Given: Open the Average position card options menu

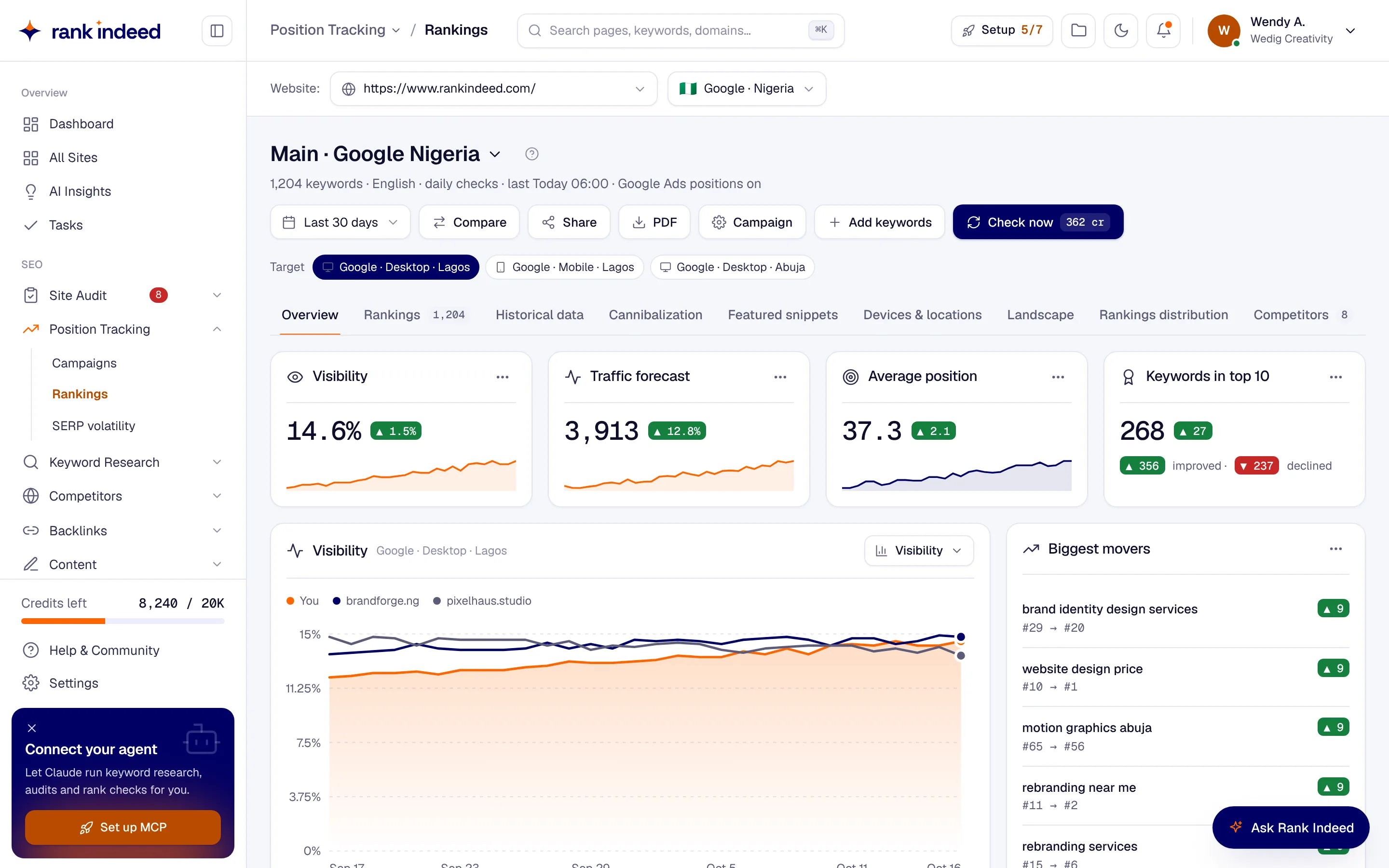Looking at the screenshot, I should (x=1058, y=377).
